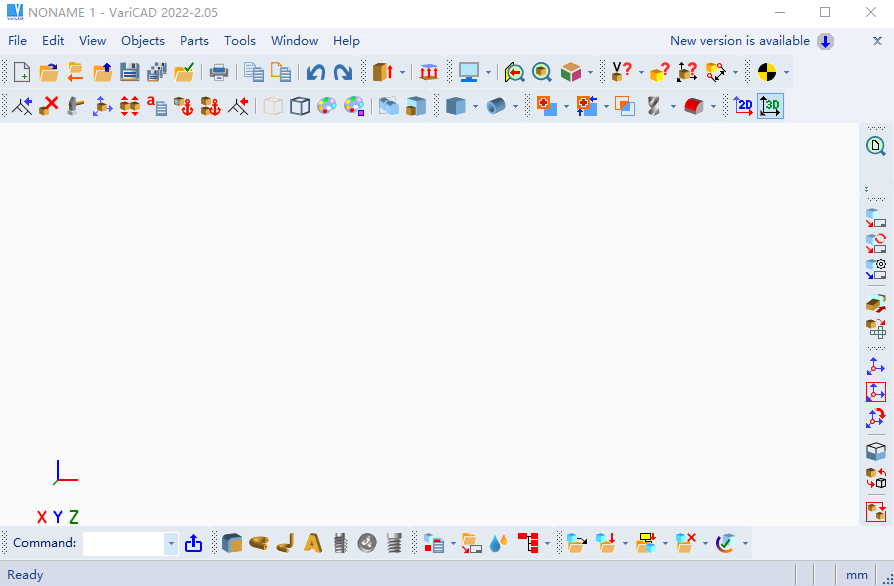This screenshot has height=586, width=894.
Task: Open the Command history dropdown arrow
Action: [171, 544]
